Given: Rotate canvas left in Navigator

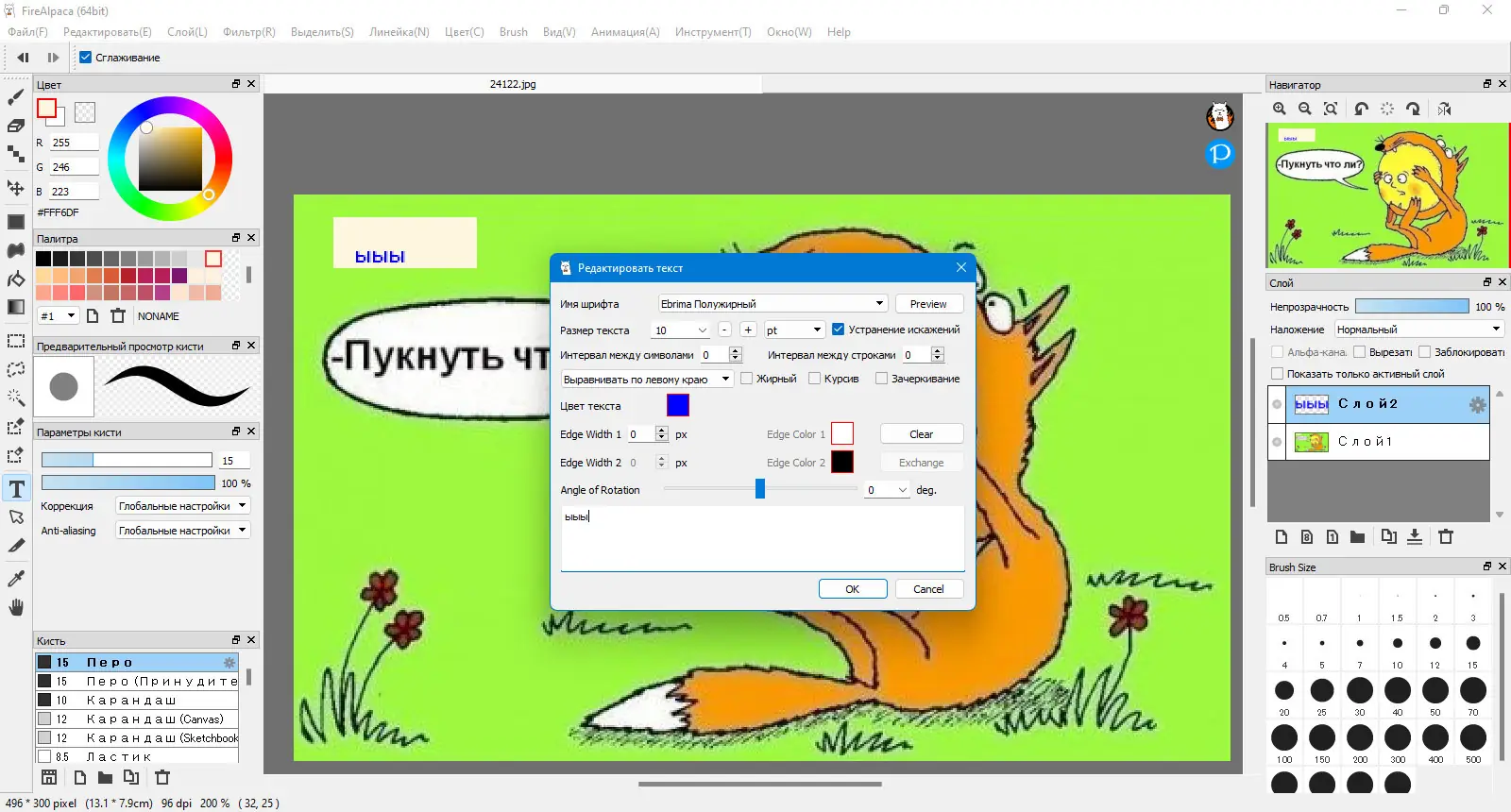Looking at the screenshot, I should [x=1361, y=109].
